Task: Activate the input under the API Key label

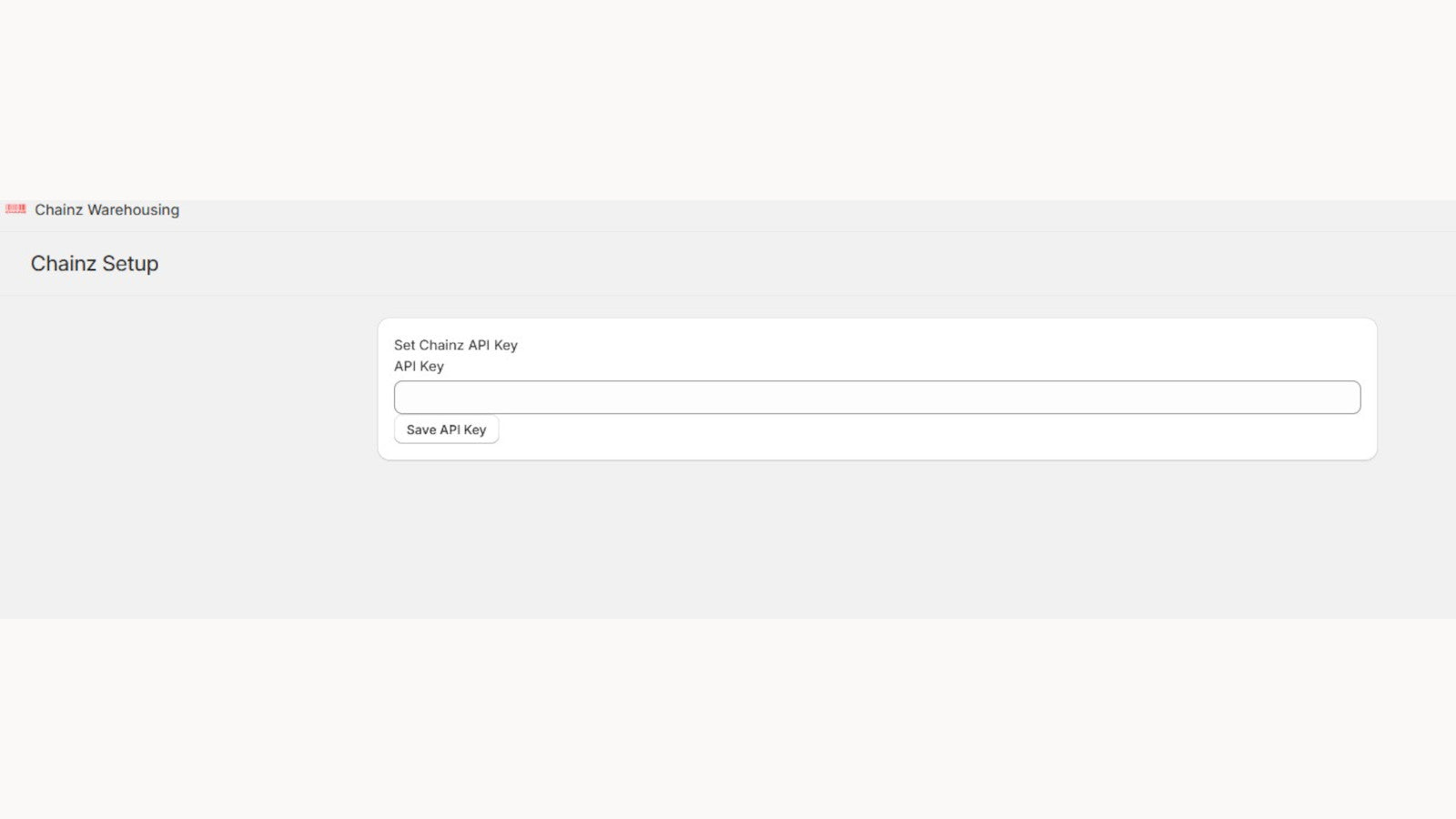Action: (876, 398)
